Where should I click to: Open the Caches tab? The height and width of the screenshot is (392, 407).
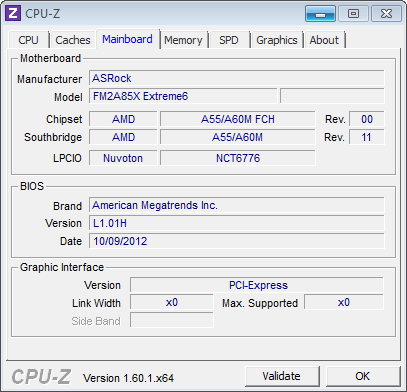73,40
